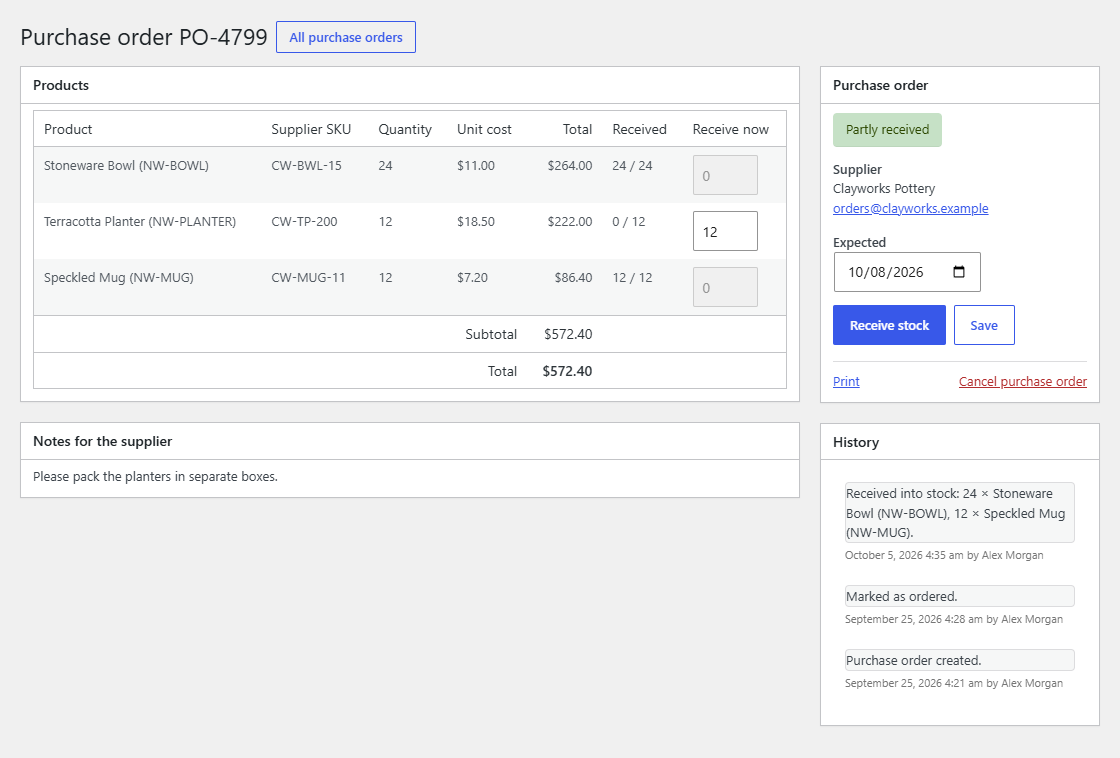Click the 0 / 12 received value
This screenshot has width=1120, height=758.
[x=629, y=221]
